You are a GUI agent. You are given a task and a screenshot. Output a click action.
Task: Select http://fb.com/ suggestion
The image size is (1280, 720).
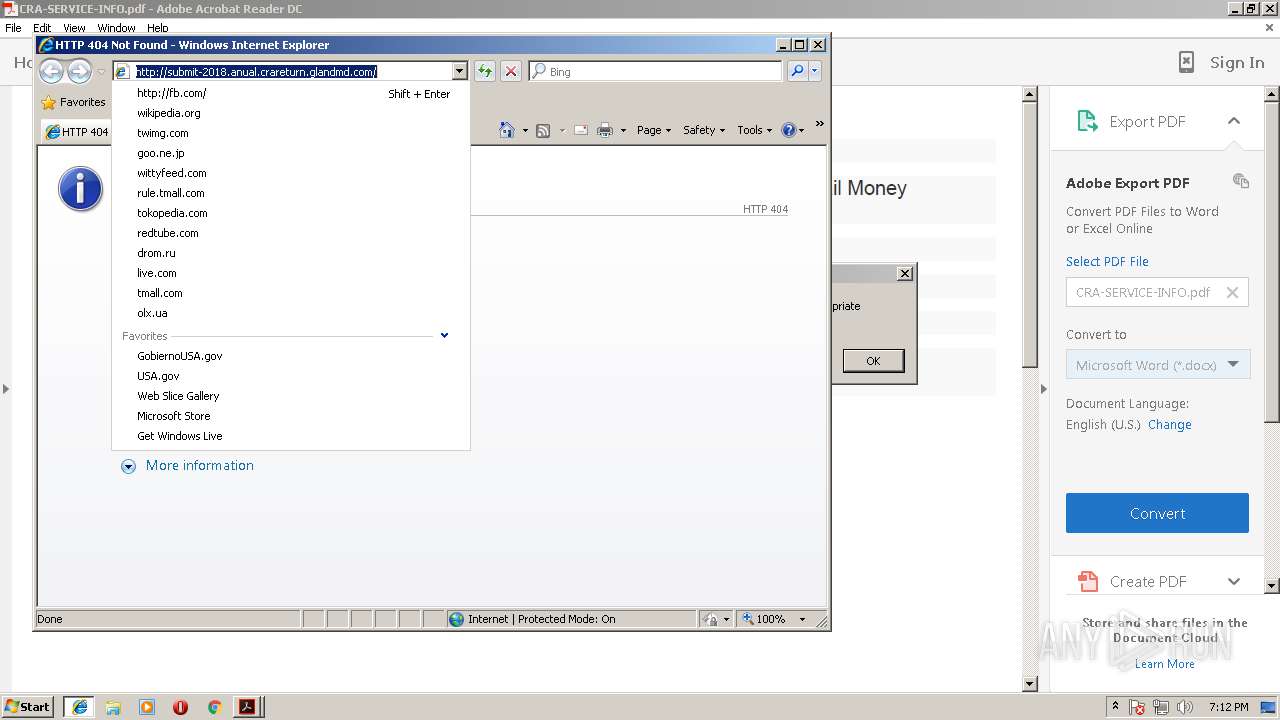(x=172, y=93)
